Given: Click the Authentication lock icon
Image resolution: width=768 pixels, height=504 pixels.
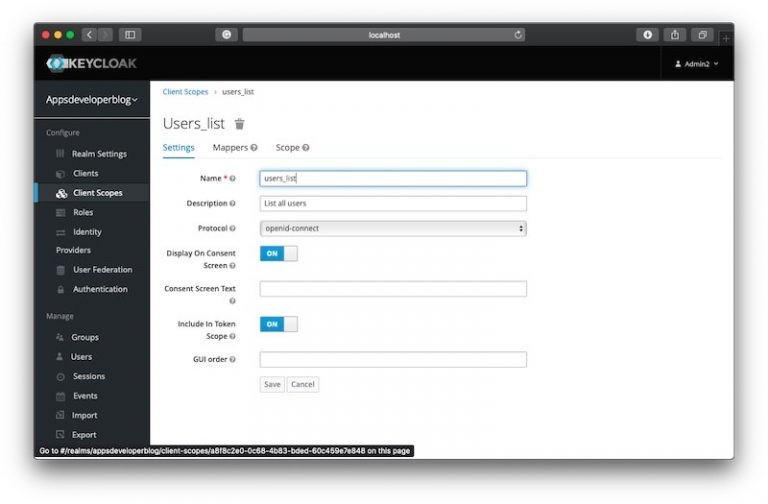Looking at the screenshot, I should point(60,289).
